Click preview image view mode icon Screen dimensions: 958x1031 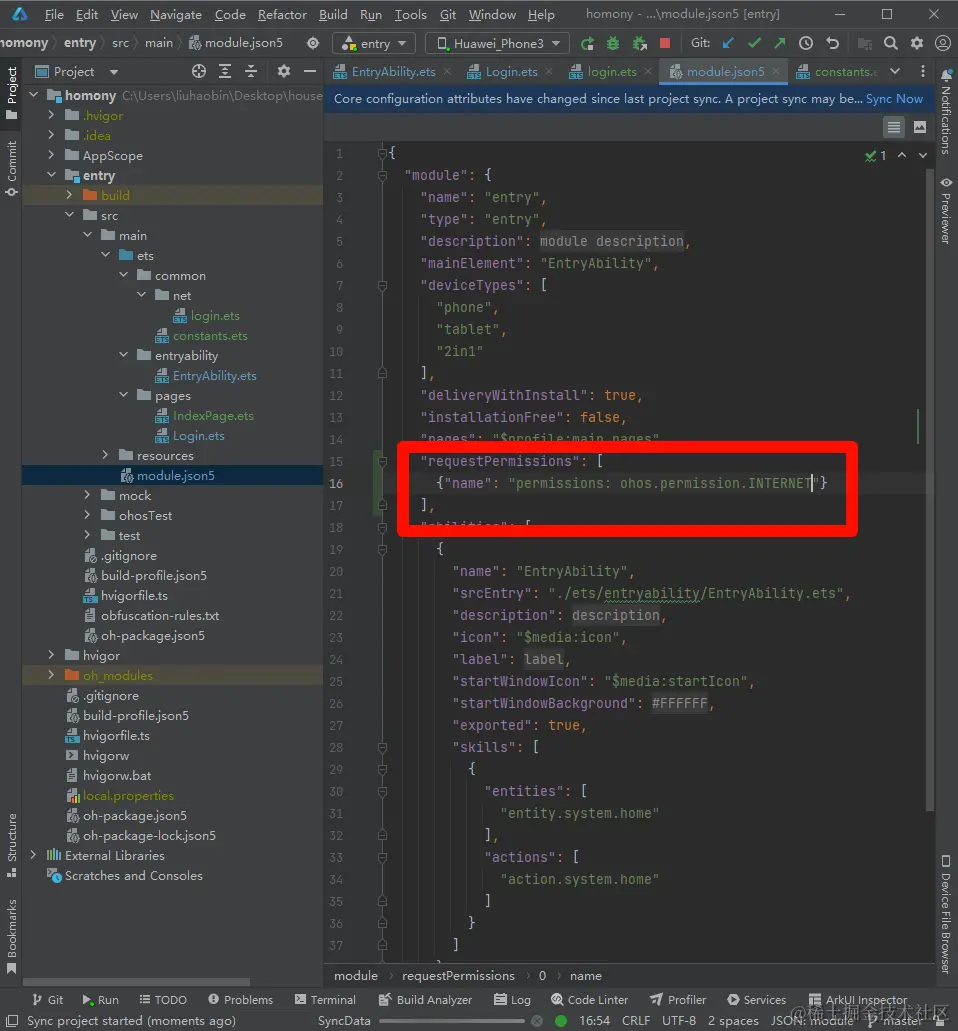point(920,128)
